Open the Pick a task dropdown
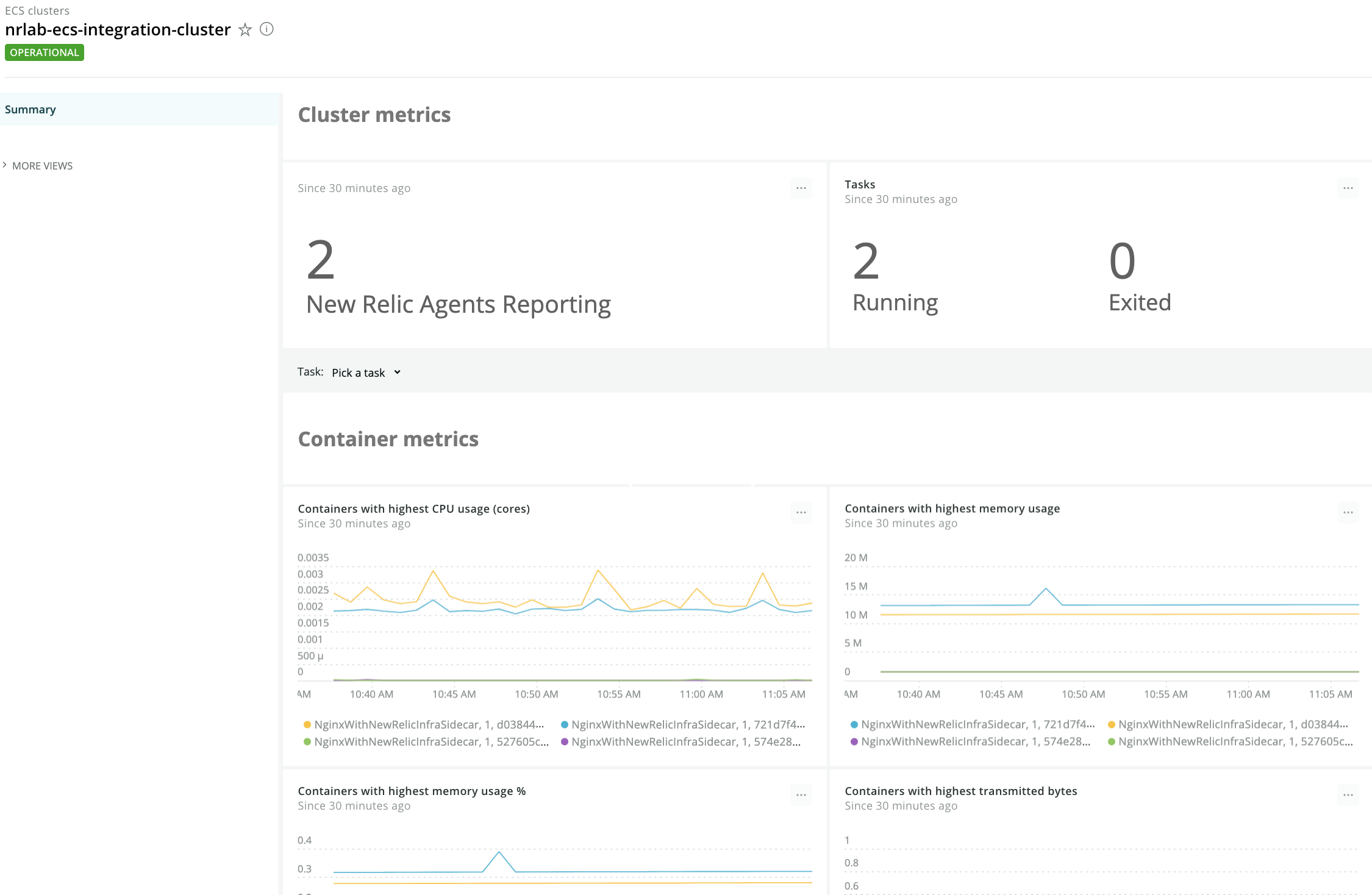The image size is (1372, 895). coord(366,373)
